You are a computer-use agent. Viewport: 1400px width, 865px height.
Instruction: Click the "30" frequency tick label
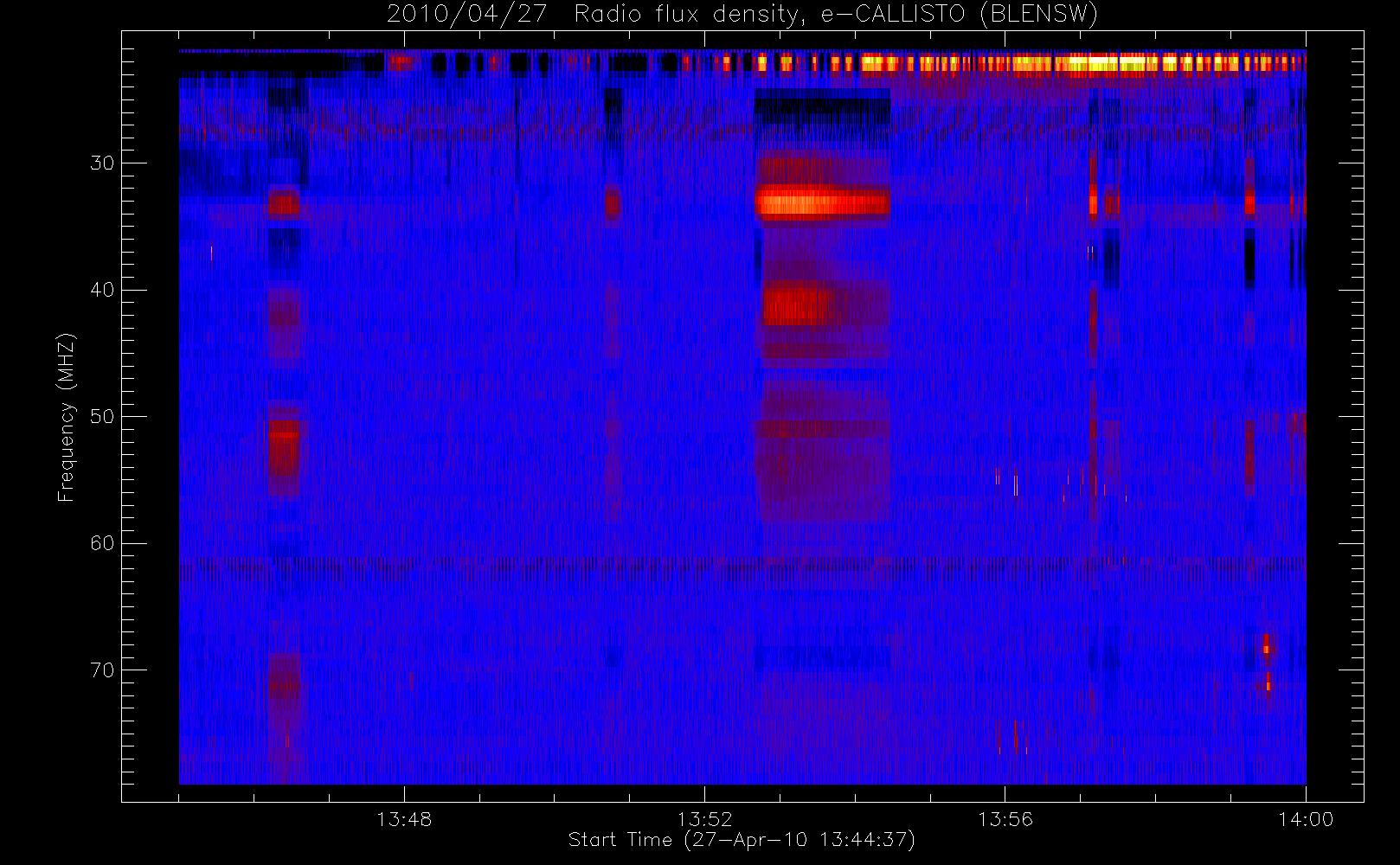point(102,163)
